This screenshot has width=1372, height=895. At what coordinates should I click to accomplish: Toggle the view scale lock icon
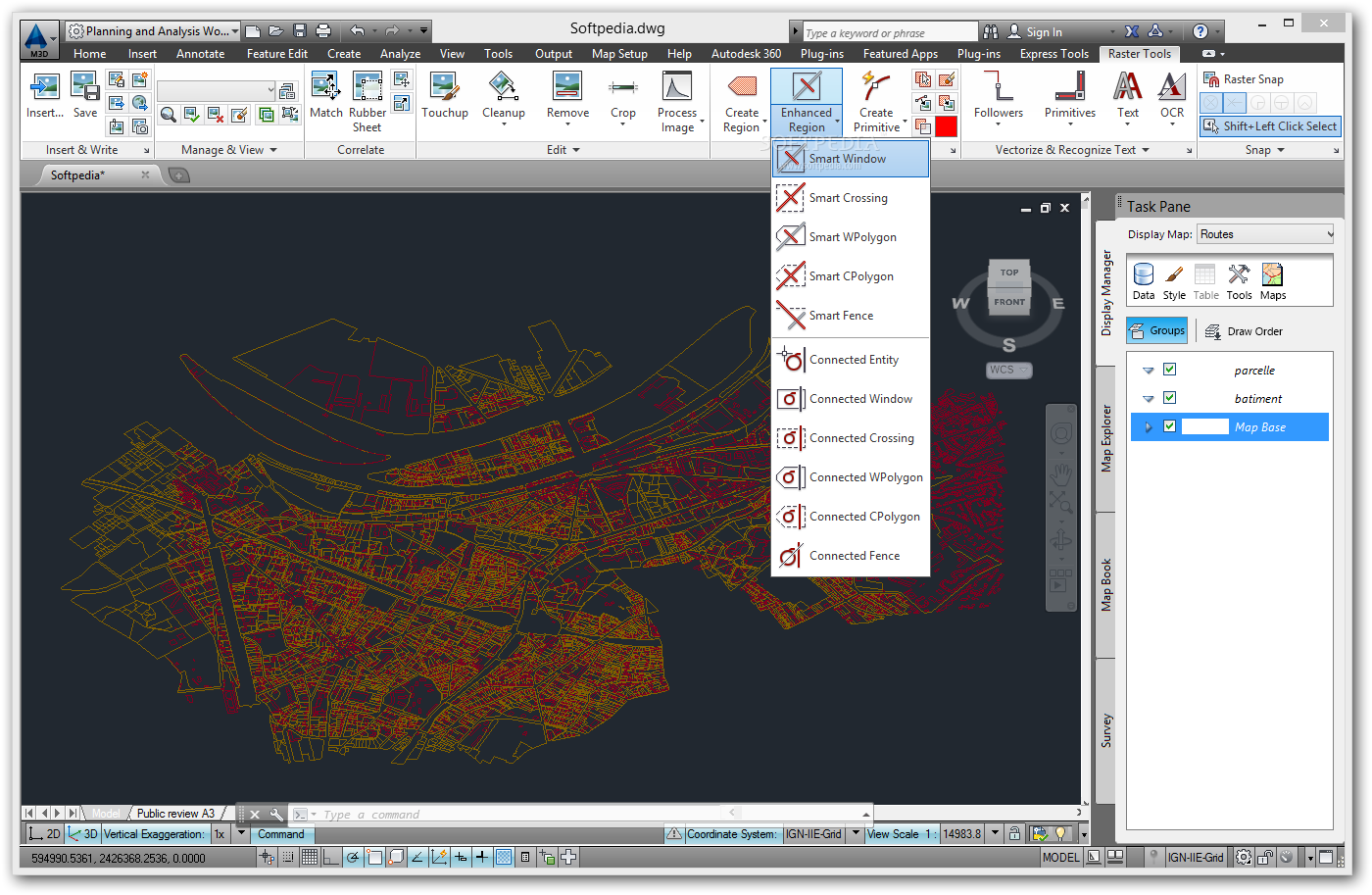pos(1014,834)
